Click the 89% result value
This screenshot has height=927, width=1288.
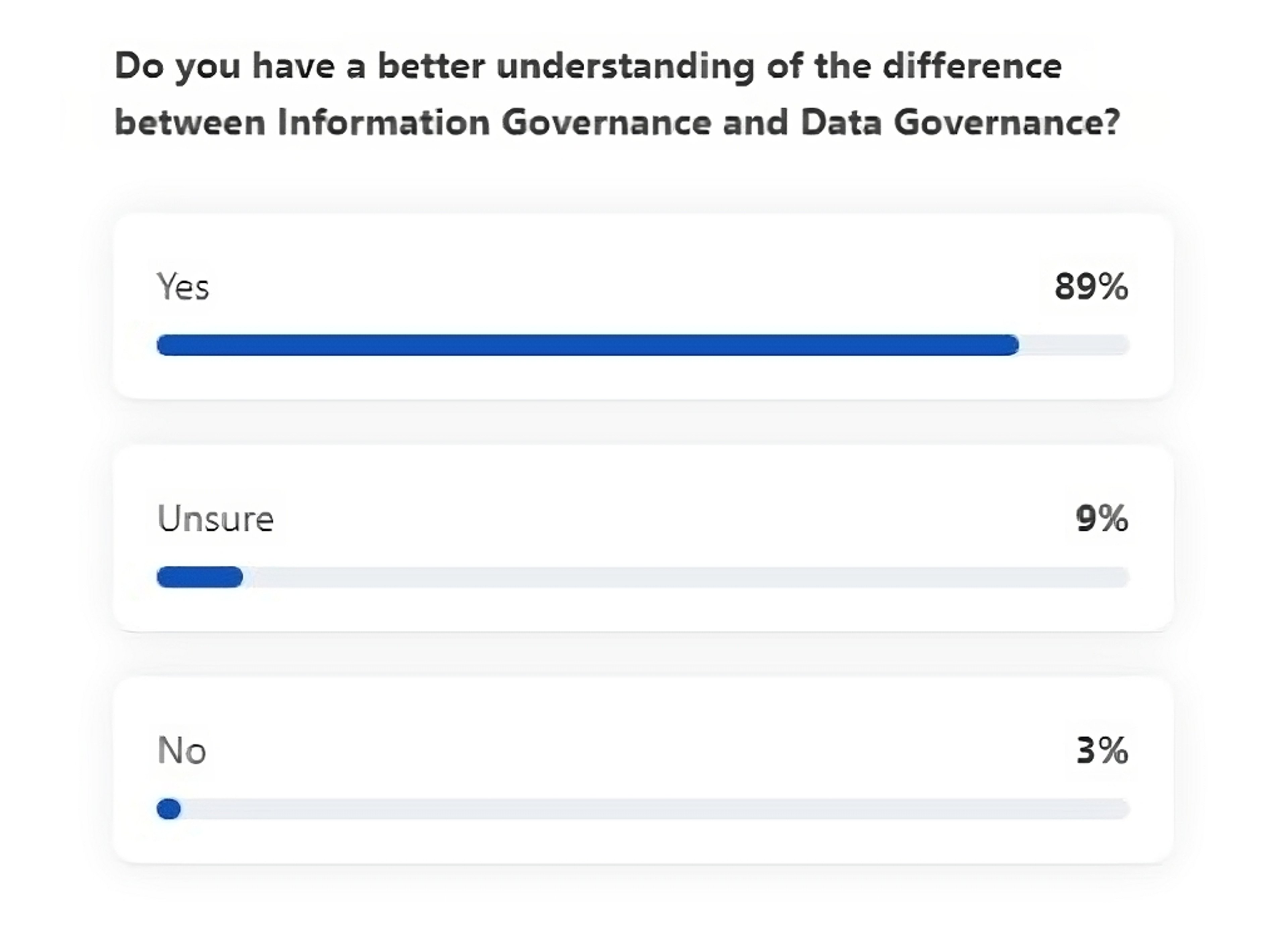click(1091, 286)
